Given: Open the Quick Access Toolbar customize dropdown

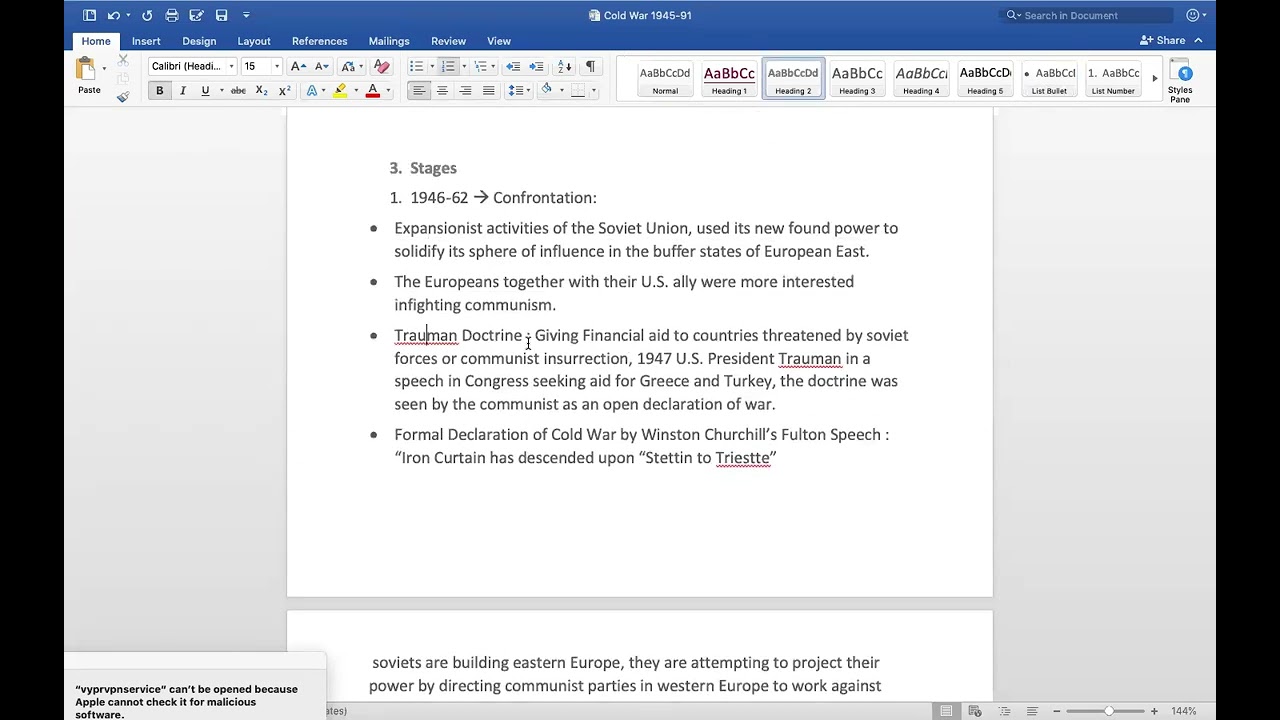Looking at the screenshot, I should [246, 15].
